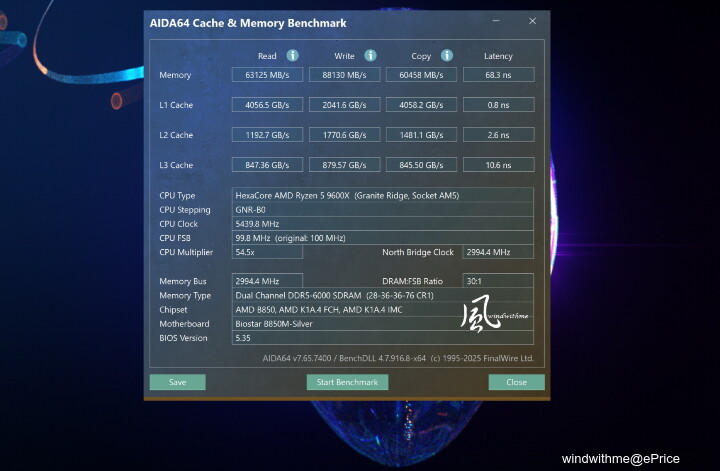720x471 pixels.
Task: Click the BIOS Version label
Action: pyautogui.click(x=183, y=338)
